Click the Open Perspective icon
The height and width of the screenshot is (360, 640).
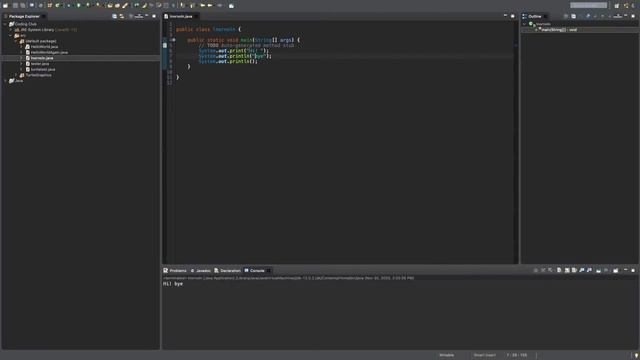pos(617,5)
